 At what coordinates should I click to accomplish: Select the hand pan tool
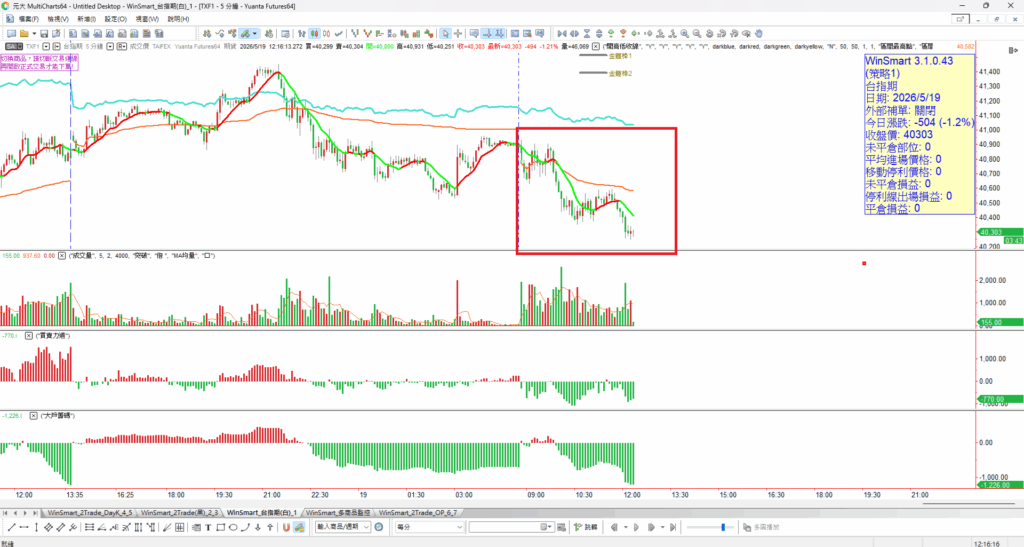[759, 33]
